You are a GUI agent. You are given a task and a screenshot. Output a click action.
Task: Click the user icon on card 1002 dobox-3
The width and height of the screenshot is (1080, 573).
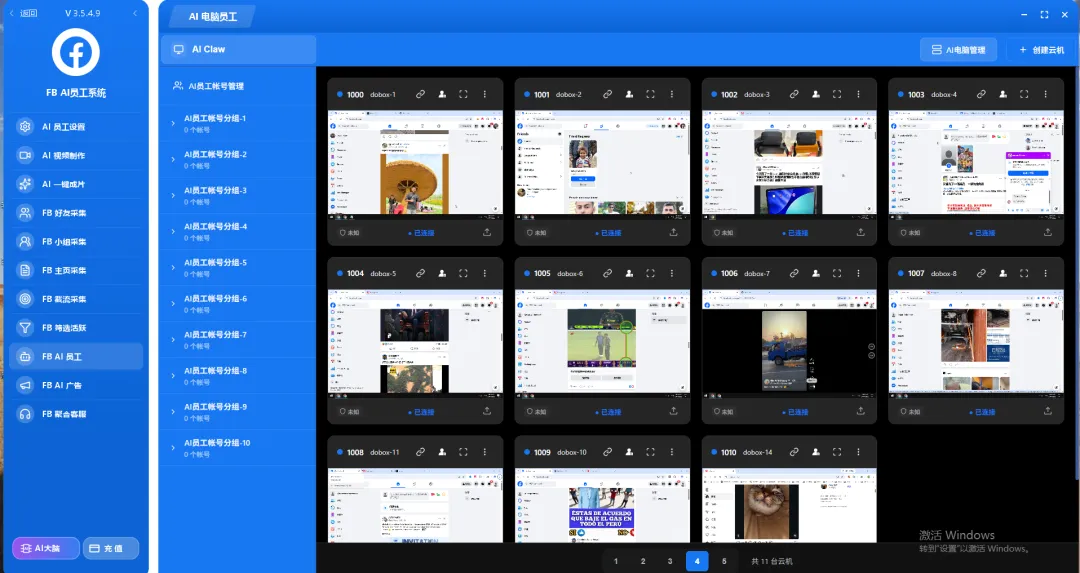[x=816, y=94]
